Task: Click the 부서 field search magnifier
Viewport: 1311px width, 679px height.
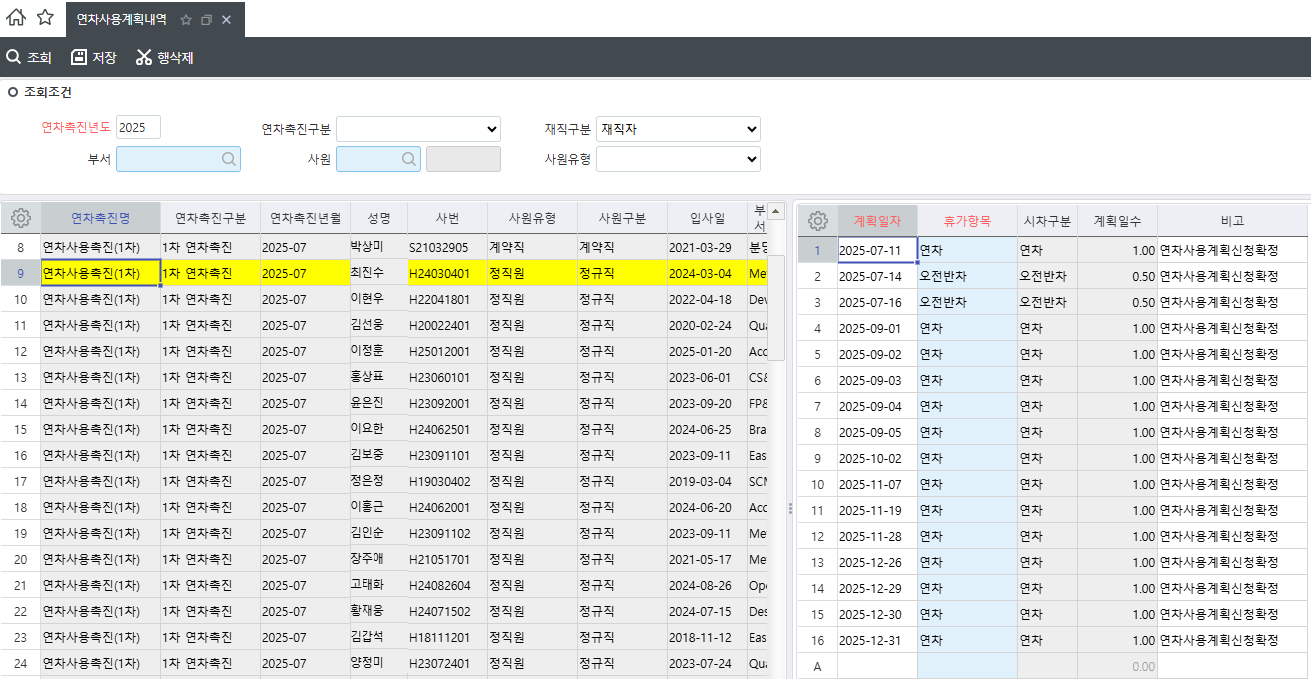Action: 229,159
